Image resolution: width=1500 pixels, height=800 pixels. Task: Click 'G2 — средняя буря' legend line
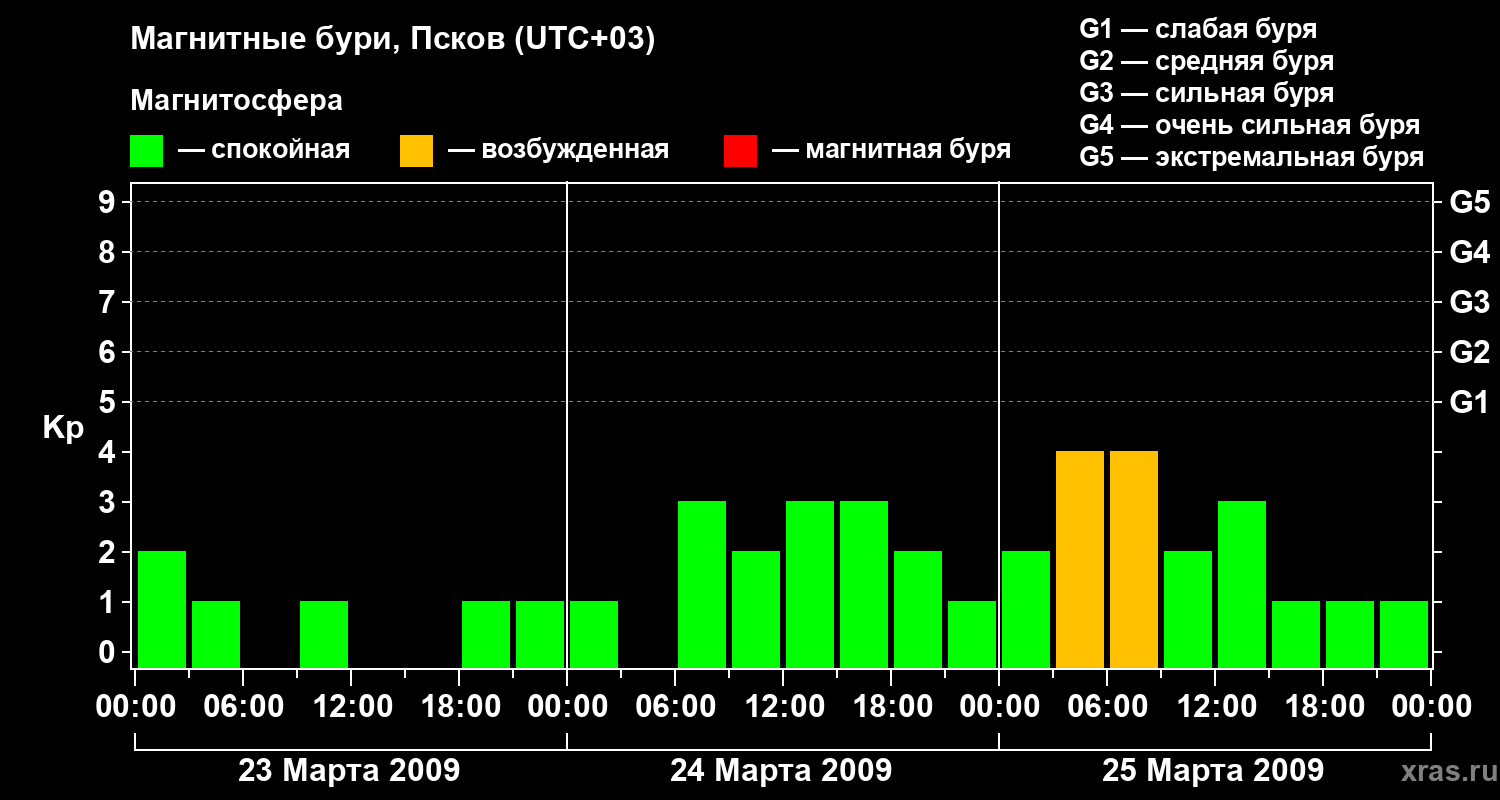point(1206,61)
